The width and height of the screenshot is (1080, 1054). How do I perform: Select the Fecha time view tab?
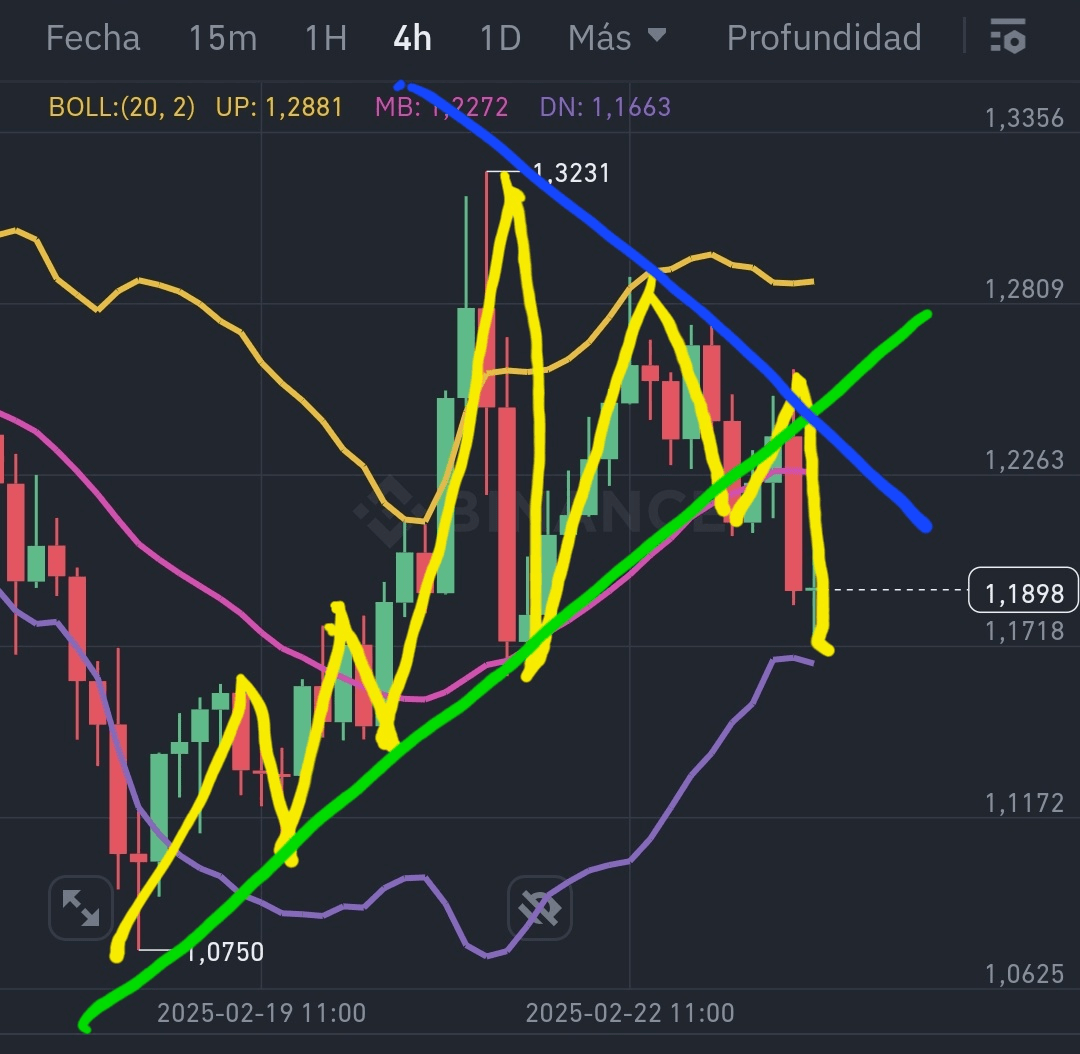(x=93, y=37)
